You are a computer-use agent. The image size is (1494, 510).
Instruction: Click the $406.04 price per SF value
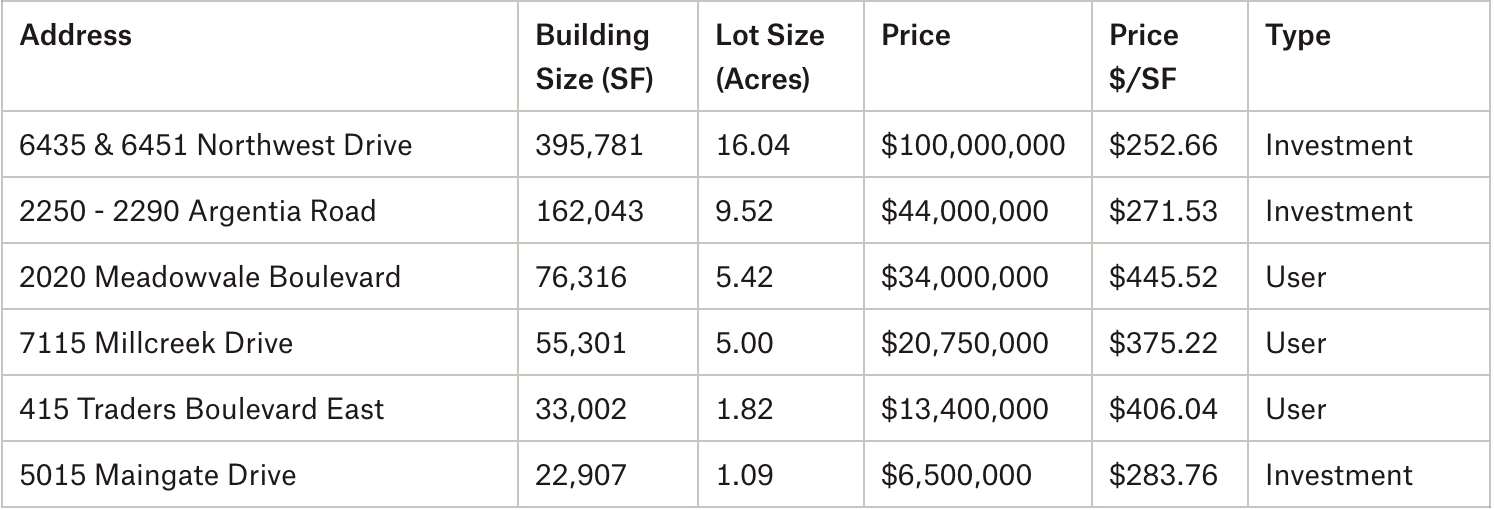(1163, 409)
